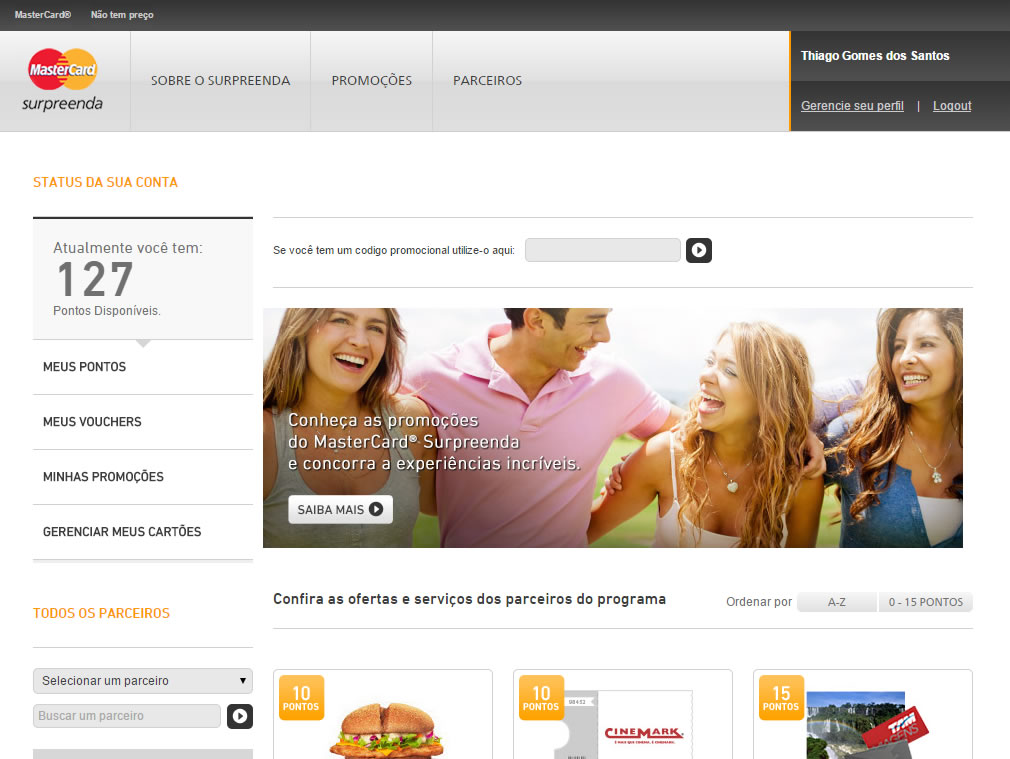Open the Cinemark 10 pontos offer card
1010x759 pixels.
(x=623, y=714)
